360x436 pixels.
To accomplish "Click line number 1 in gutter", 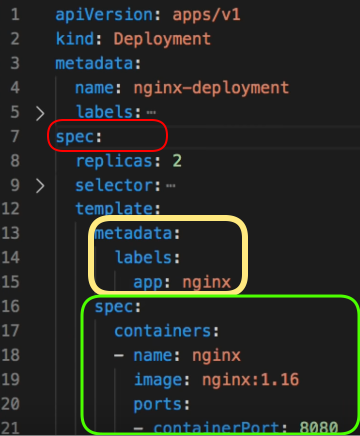I will [x=15, y=15].
